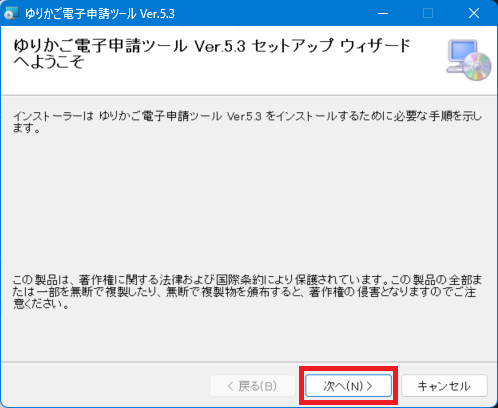Click the へようこそ text in the heading's second line
This screenshot has width=498, height=408.
48,62
